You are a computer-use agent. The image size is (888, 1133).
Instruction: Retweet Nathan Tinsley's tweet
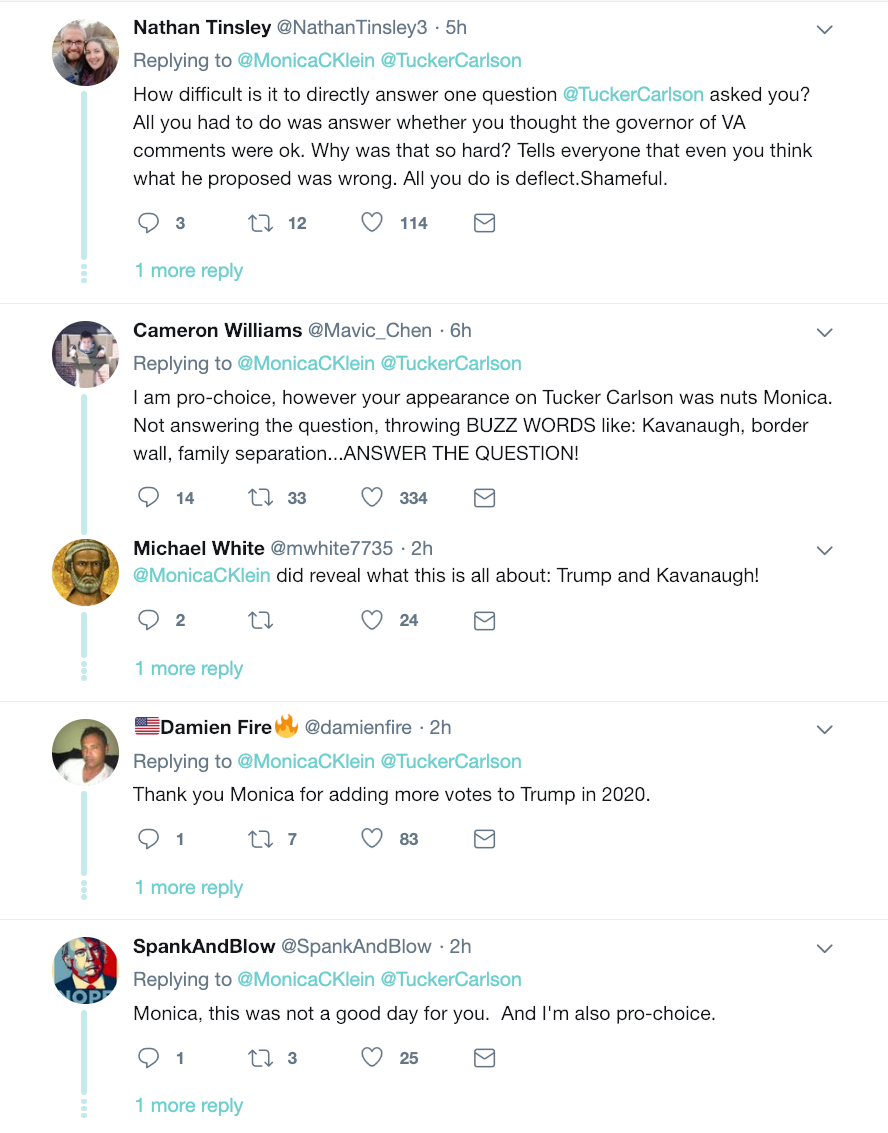[x=260, y=223]
